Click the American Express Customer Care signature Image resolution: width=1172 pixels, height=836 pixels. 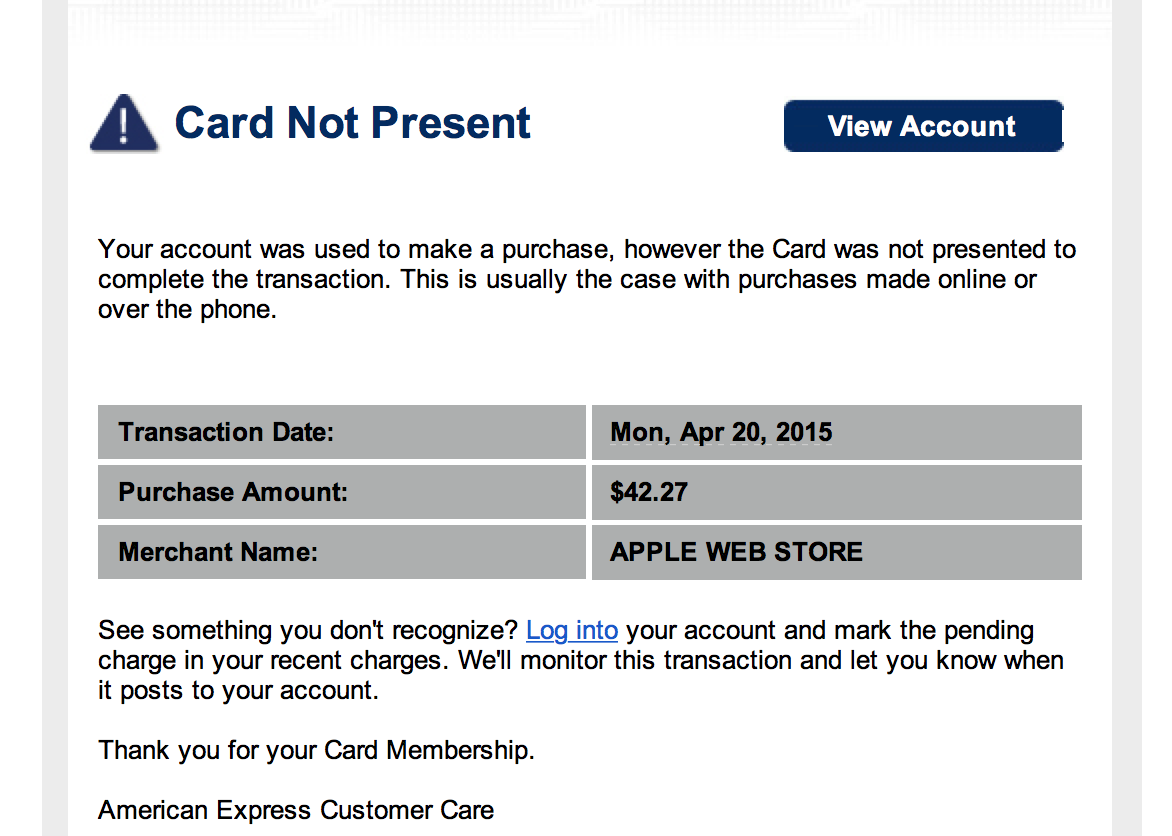[296, 810]
